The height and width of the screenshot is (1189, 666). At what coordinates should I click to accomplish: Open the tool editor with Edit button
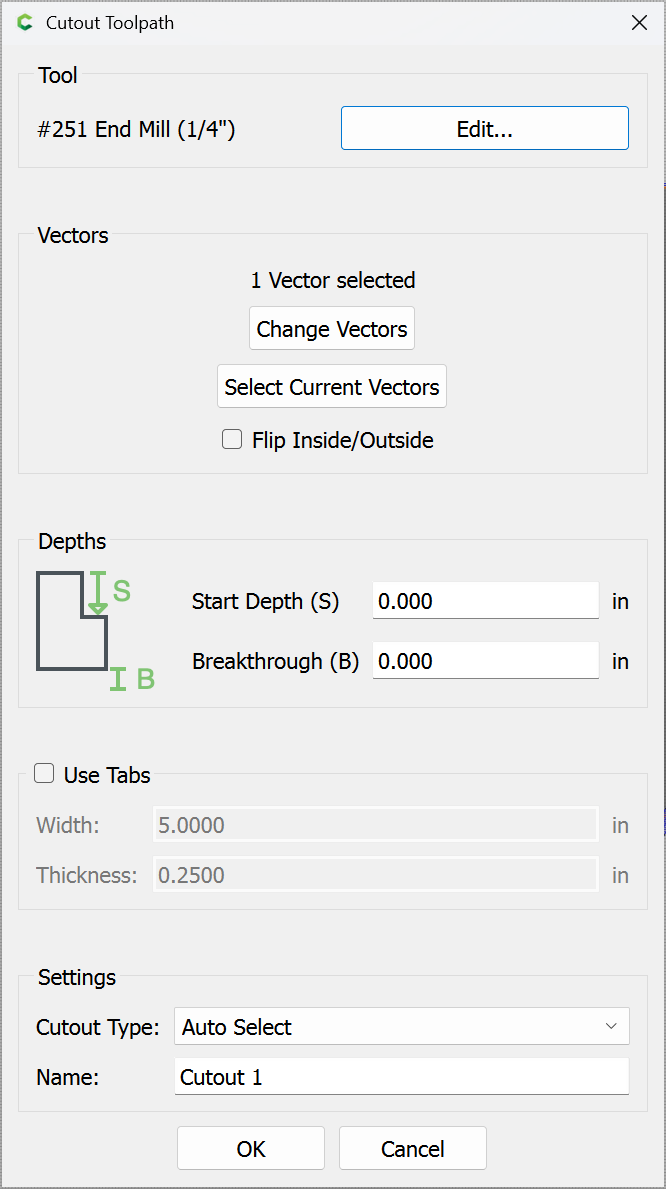point(484,129)
